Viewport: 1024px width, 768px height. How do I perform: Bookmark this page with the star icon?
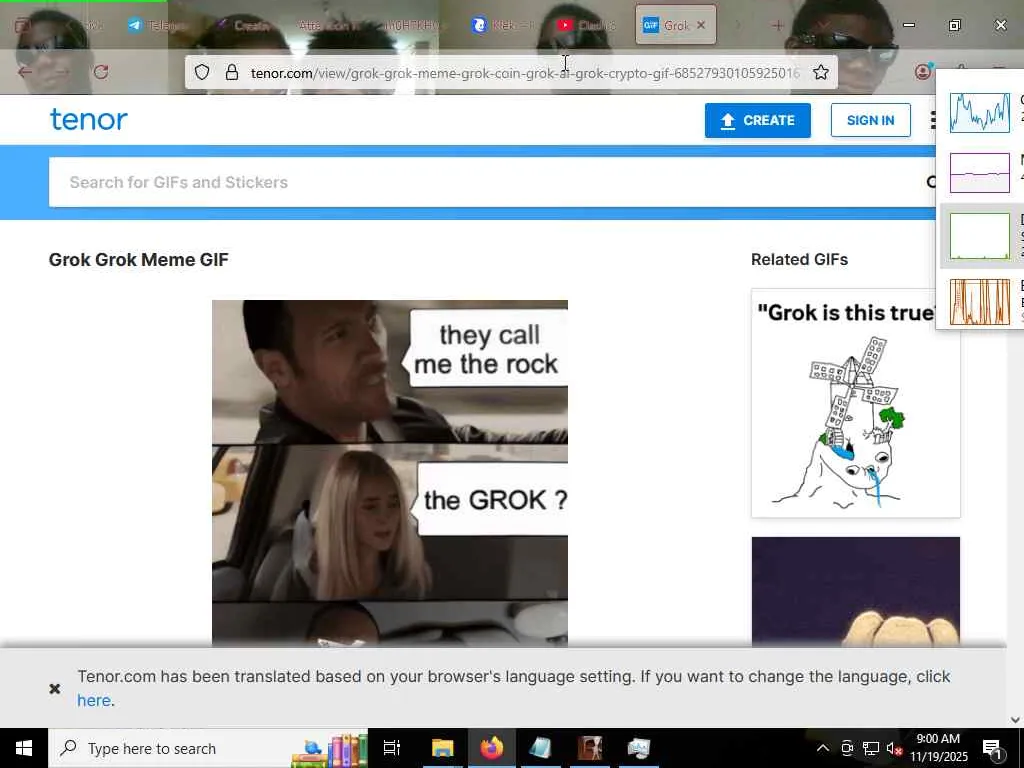[x=821, y=72]
